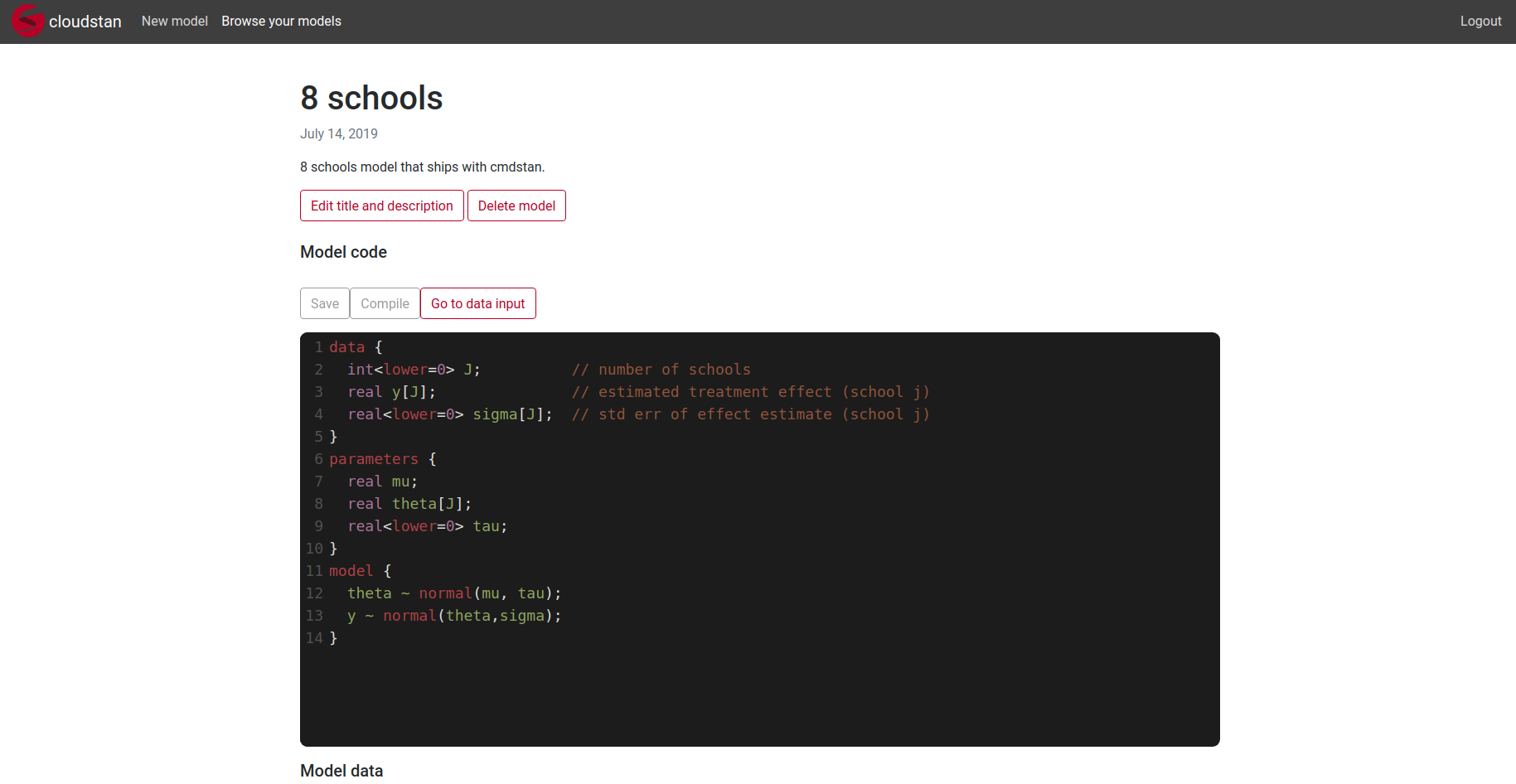
Task: Click the 'parameters {' code line
Action: (383, 459)
